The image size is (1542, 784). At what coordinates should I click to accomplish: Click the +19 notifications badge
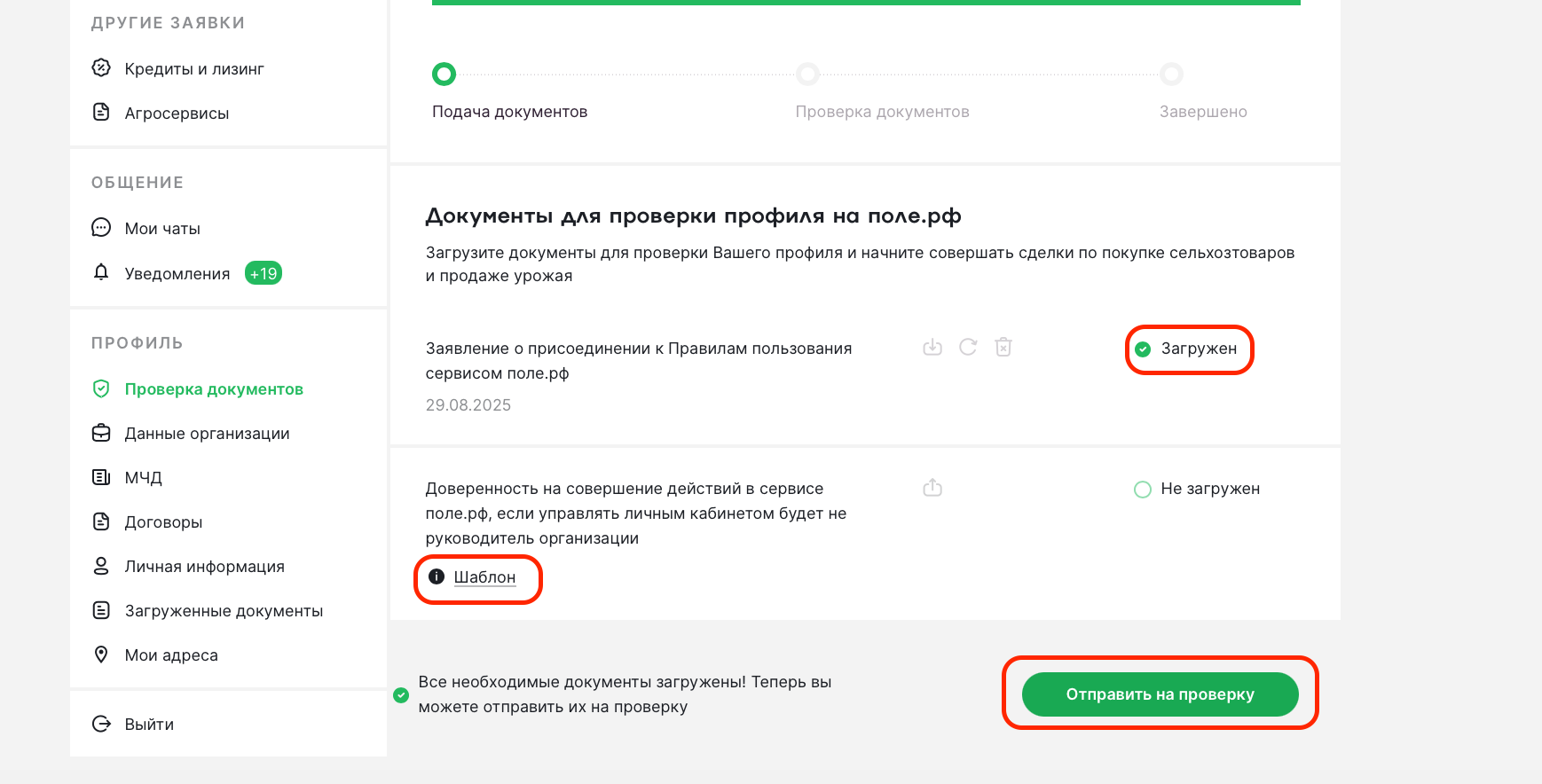pyautogui.click(x=264, y=273)
